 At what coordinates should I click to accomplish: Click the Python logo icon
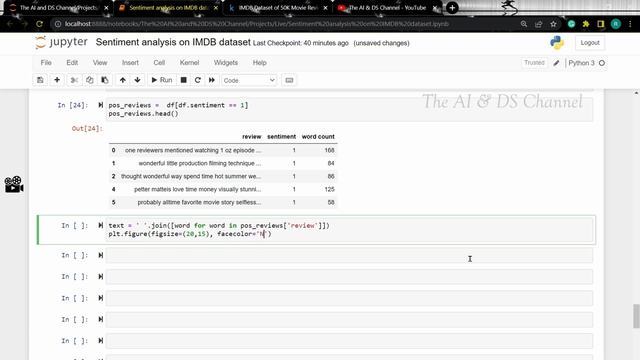click(557, 42)
